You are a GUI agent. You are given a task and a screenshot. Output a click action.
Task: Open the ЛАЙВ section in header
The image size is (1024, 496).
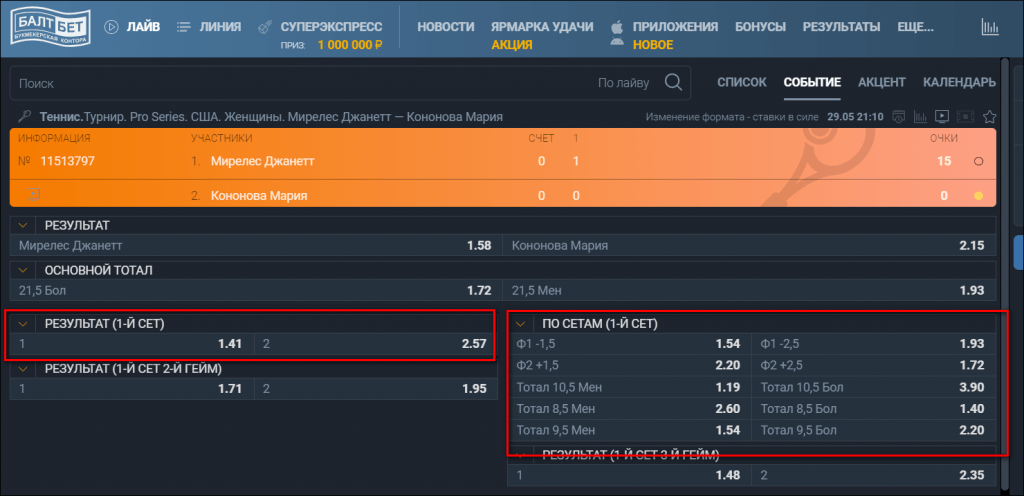[131, 27]
